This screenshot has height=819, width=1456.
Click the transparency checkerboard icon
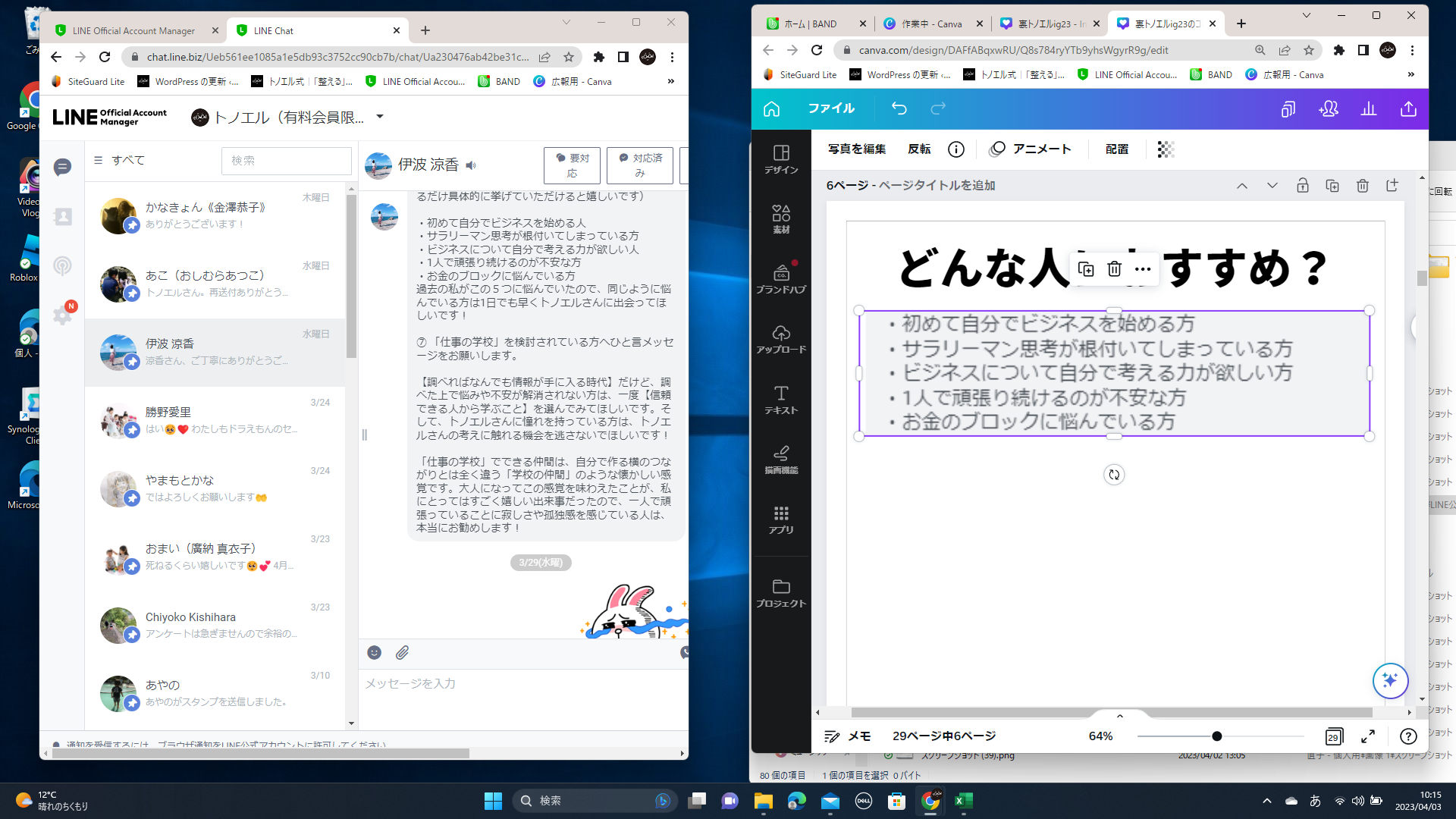coord(1166,149)
